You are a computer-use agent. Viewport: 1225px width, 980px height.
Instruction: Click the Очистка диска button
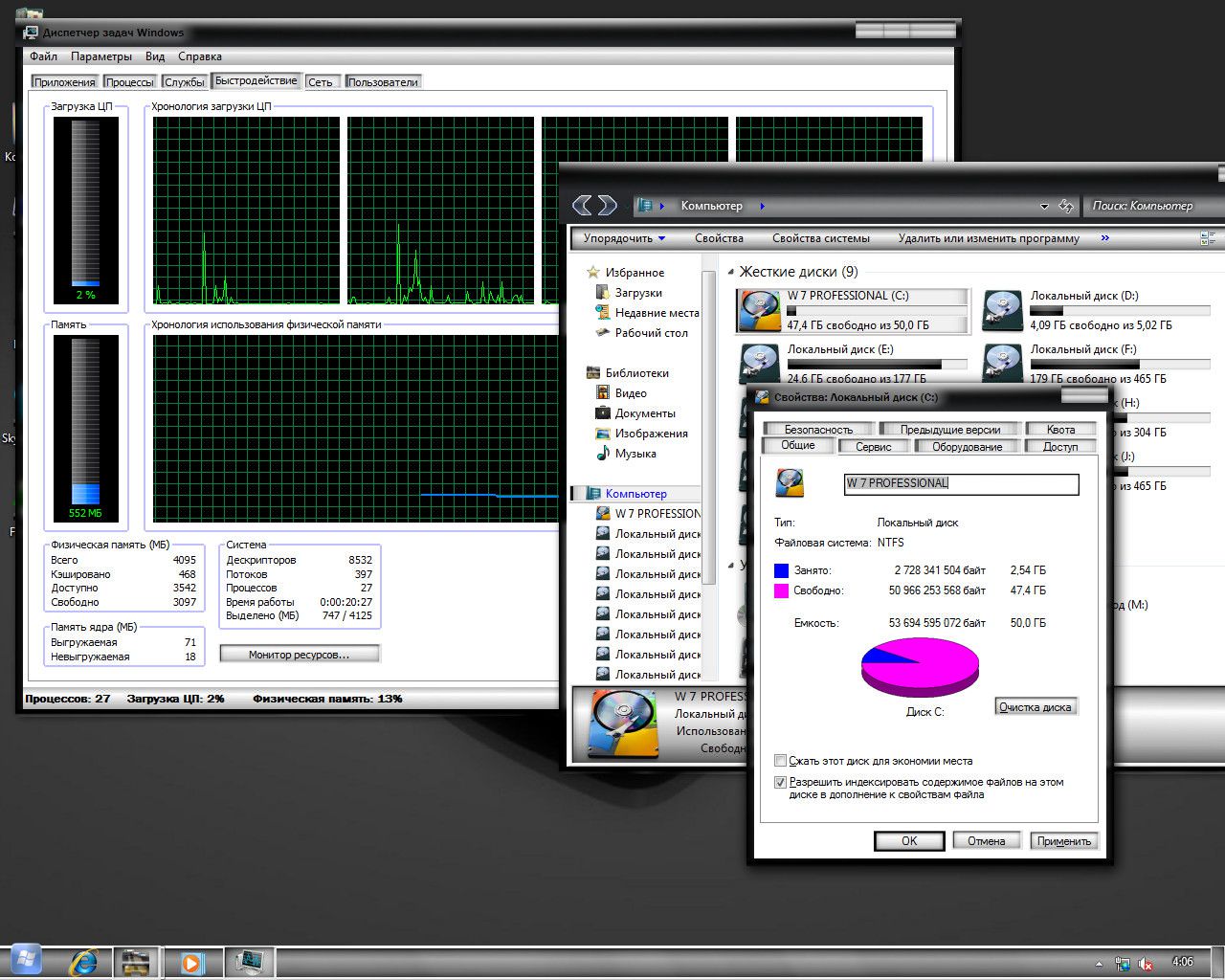coord(1036,707)
